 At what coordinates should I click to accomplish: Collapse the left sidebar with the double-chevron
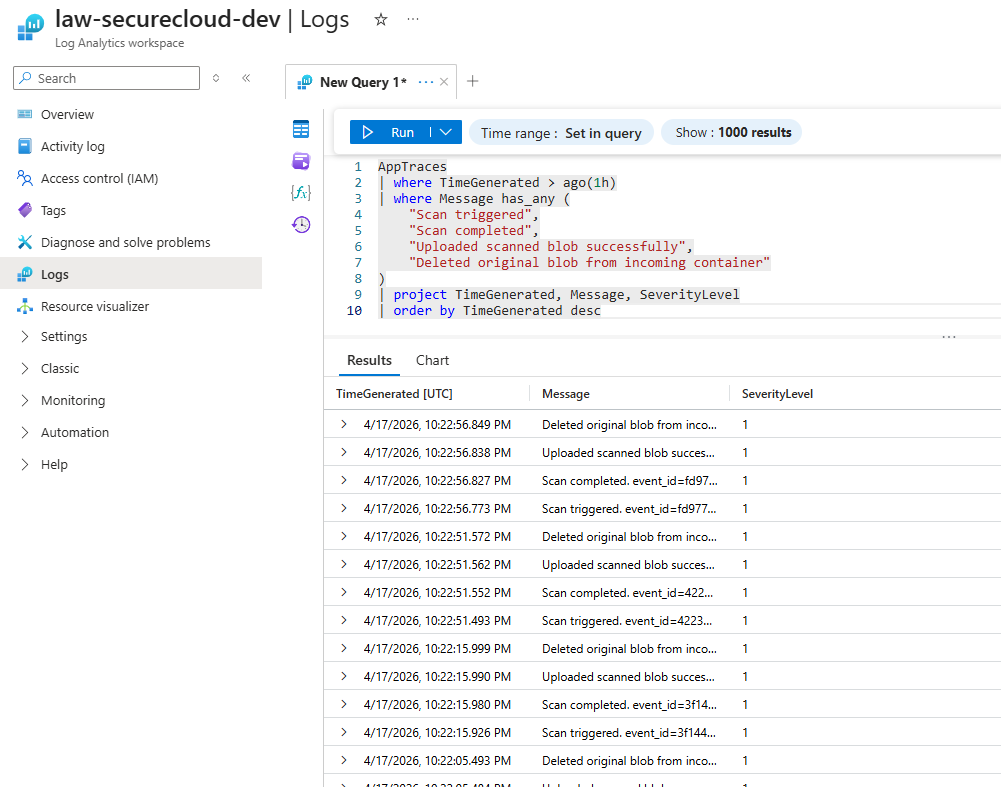(246, 78)
